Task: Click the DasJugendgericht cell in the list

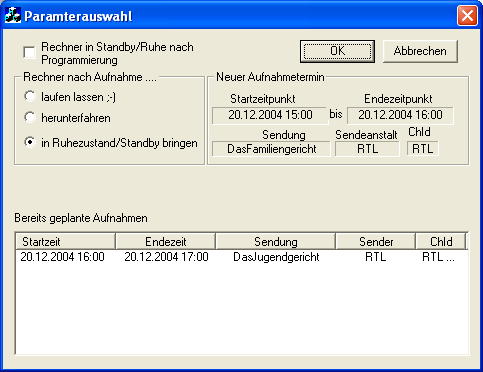Action: point(276,257)
